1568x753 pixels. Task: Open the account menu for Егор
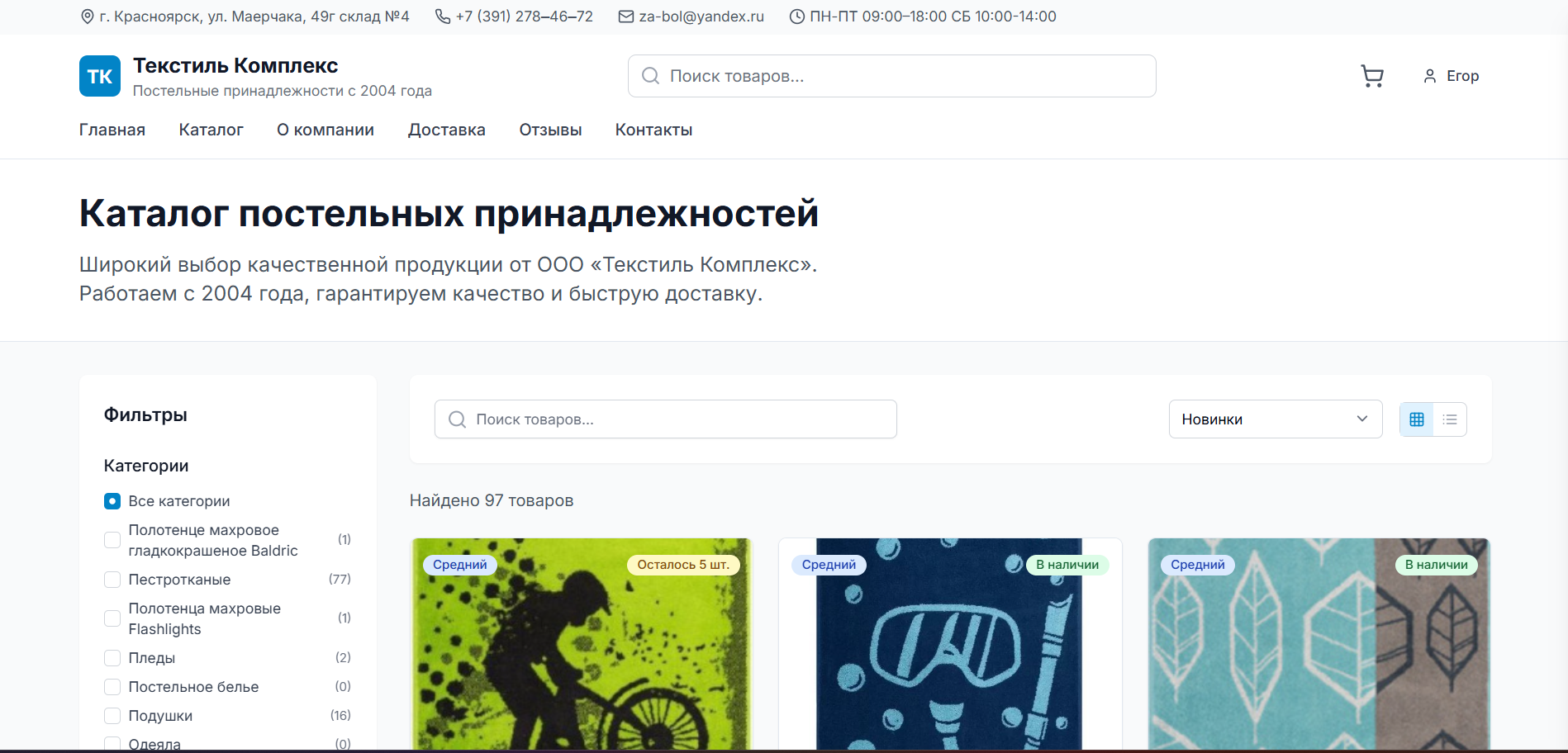(1451, 75)
